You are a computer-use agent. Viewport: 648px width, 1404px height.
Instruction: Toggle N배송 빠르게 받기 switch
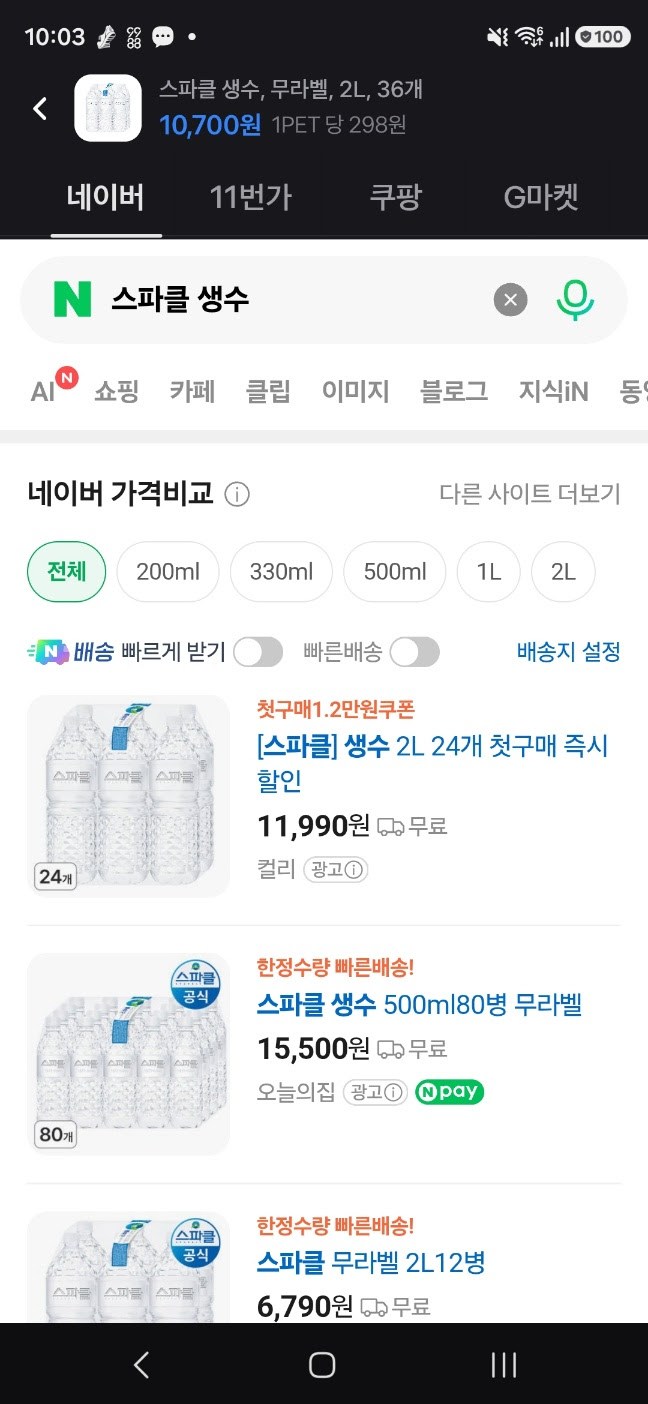point(258,653)
